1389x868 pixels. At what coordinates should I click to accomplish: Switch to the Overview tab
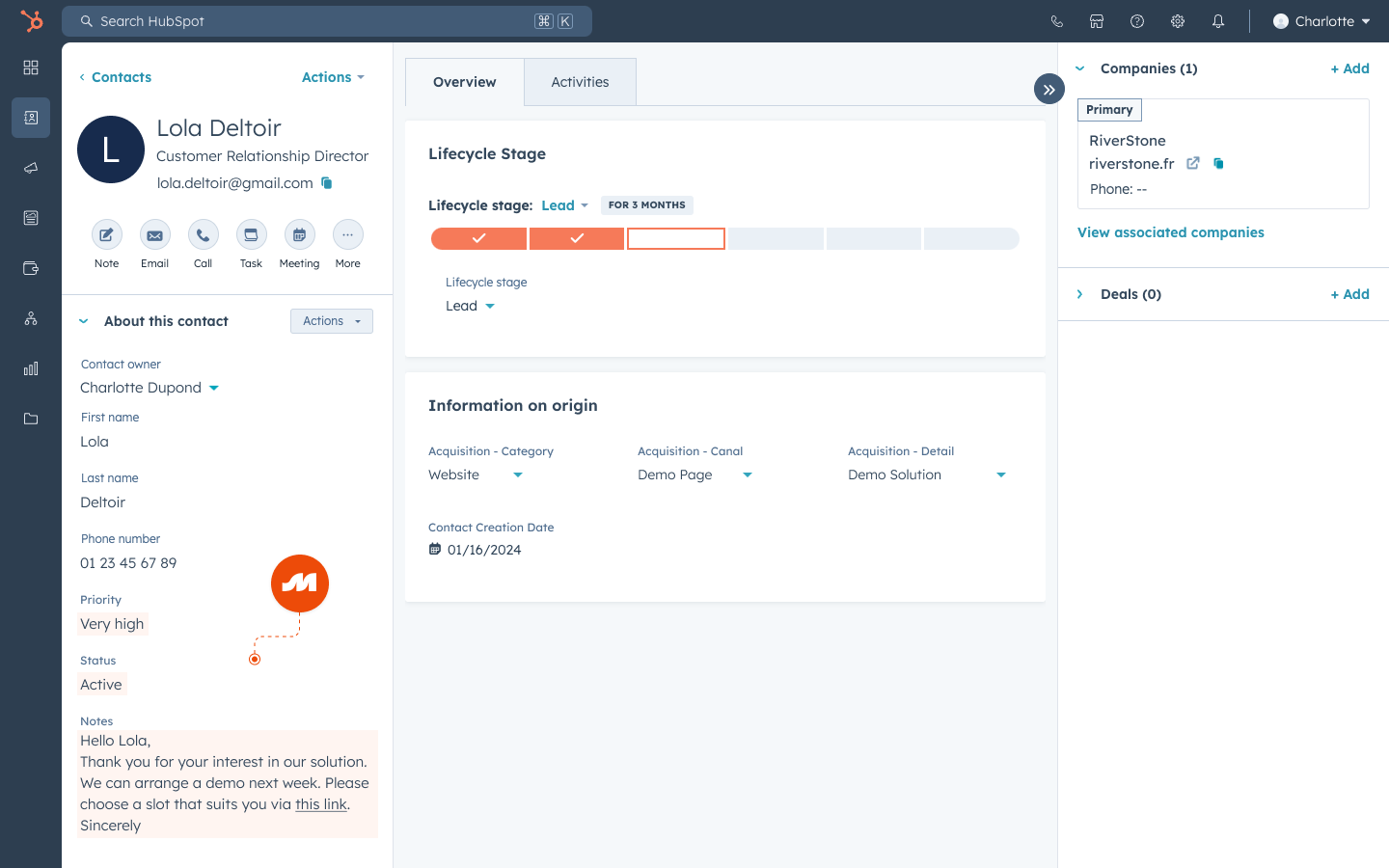(465, 82)
